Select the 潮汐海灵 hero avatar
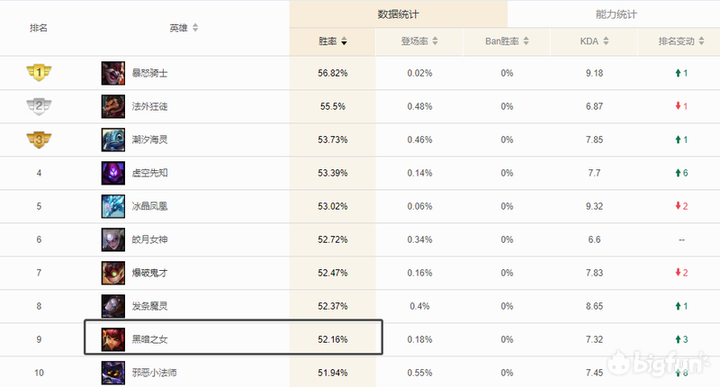Screen dimensions: 720x387 point(113,140)
